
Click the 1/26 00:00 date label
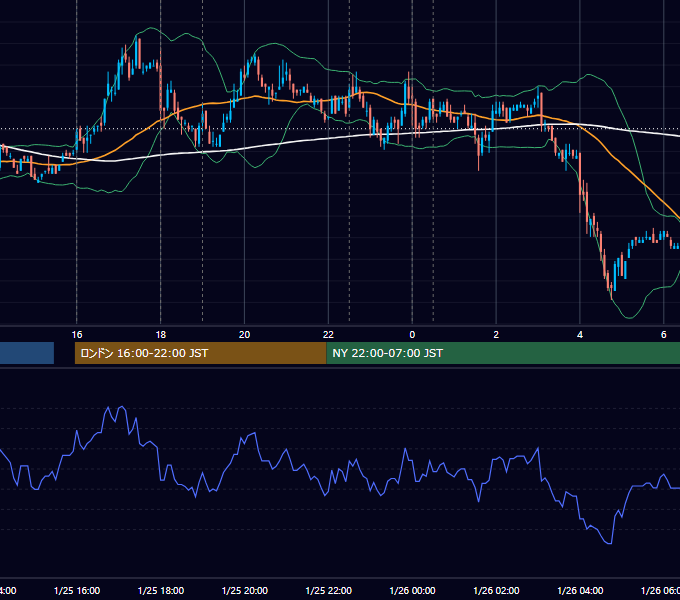pyautogui.click(x=412, y=590)
